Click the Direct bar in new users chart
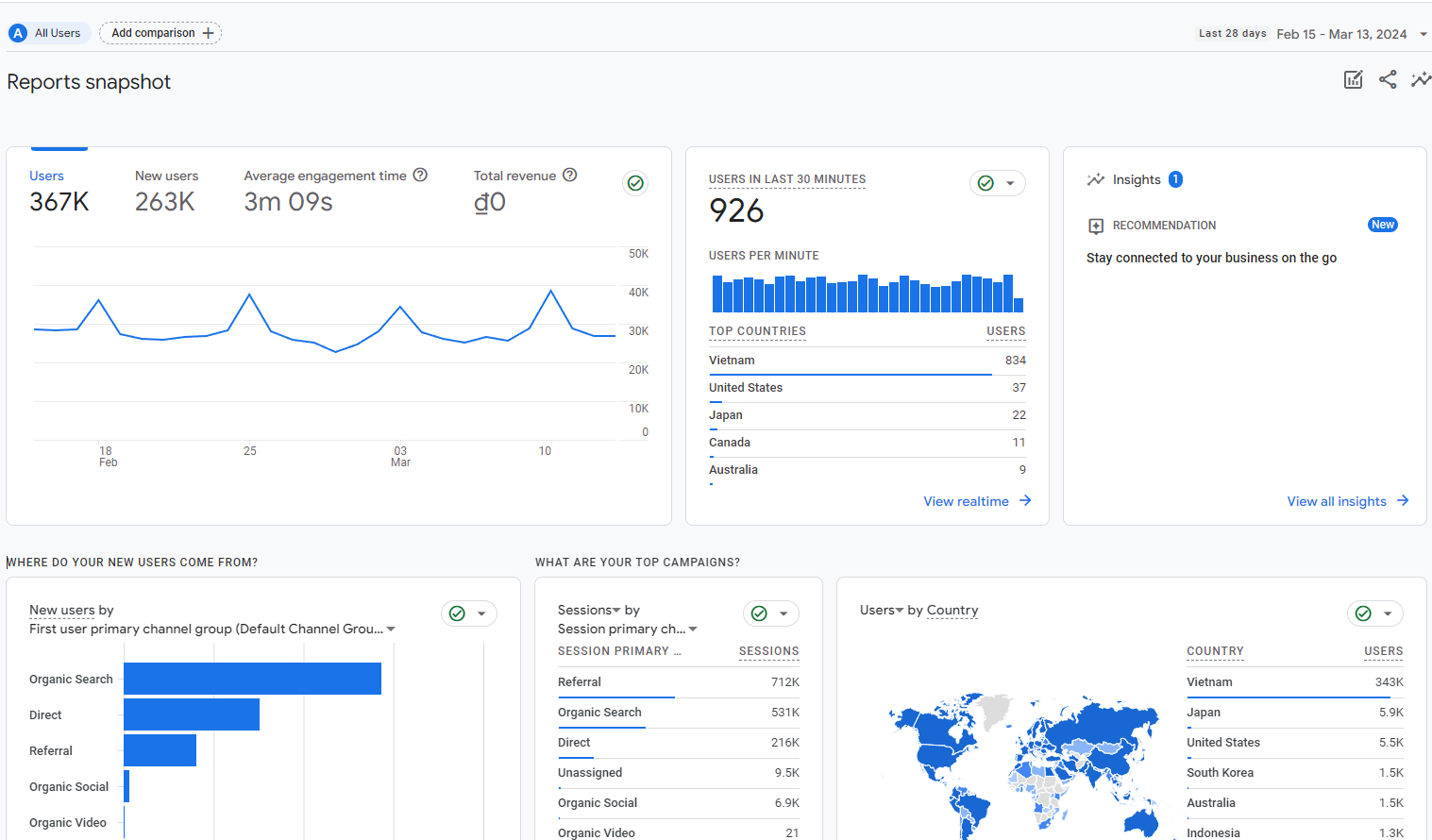Screen dimensions: 1432x840 pos(192,714)
